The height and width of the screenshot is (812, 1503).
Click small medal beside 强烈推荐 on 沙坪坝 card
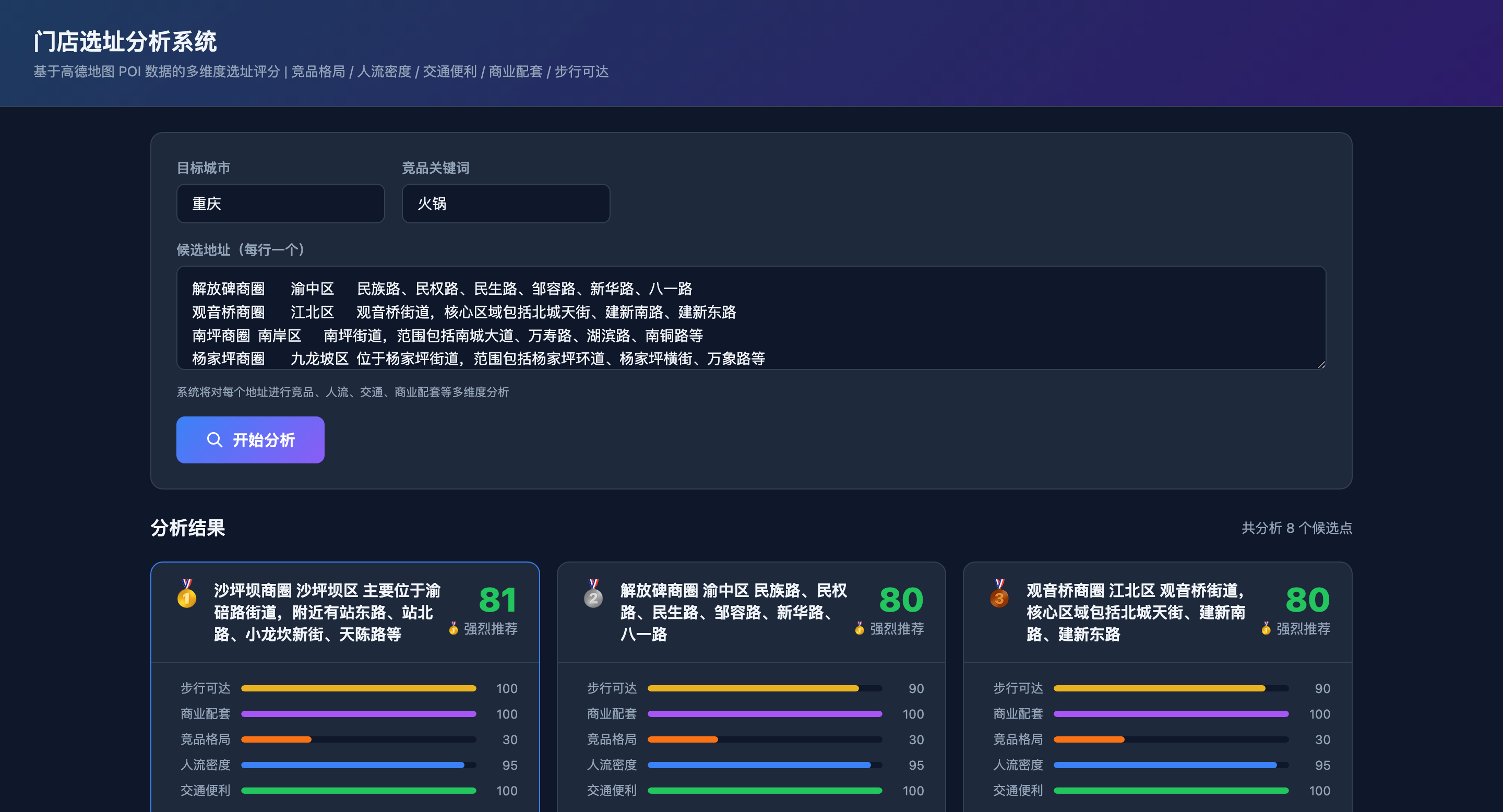coord(454,628)
